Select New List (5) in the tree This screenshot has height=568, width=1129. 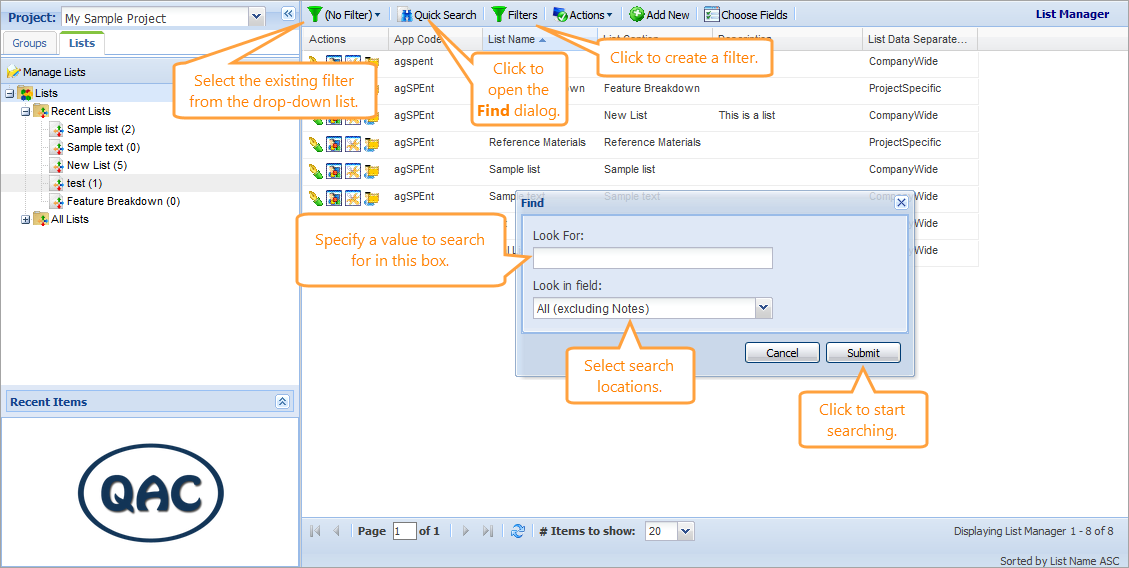(96, 166)
